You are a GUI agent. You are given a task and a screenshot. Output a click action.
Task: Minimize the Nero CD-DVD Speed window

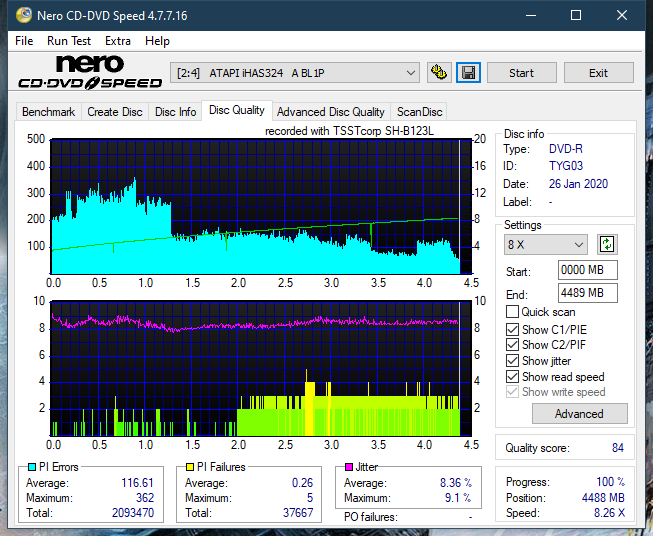(x=531, y=15)
